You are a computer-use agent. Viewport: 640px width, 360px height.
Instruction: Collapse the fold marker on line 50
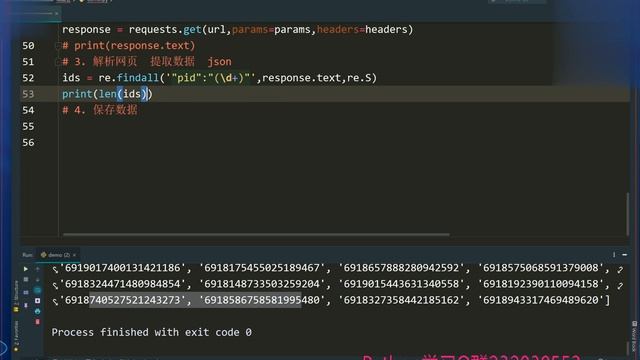point(58,46)
